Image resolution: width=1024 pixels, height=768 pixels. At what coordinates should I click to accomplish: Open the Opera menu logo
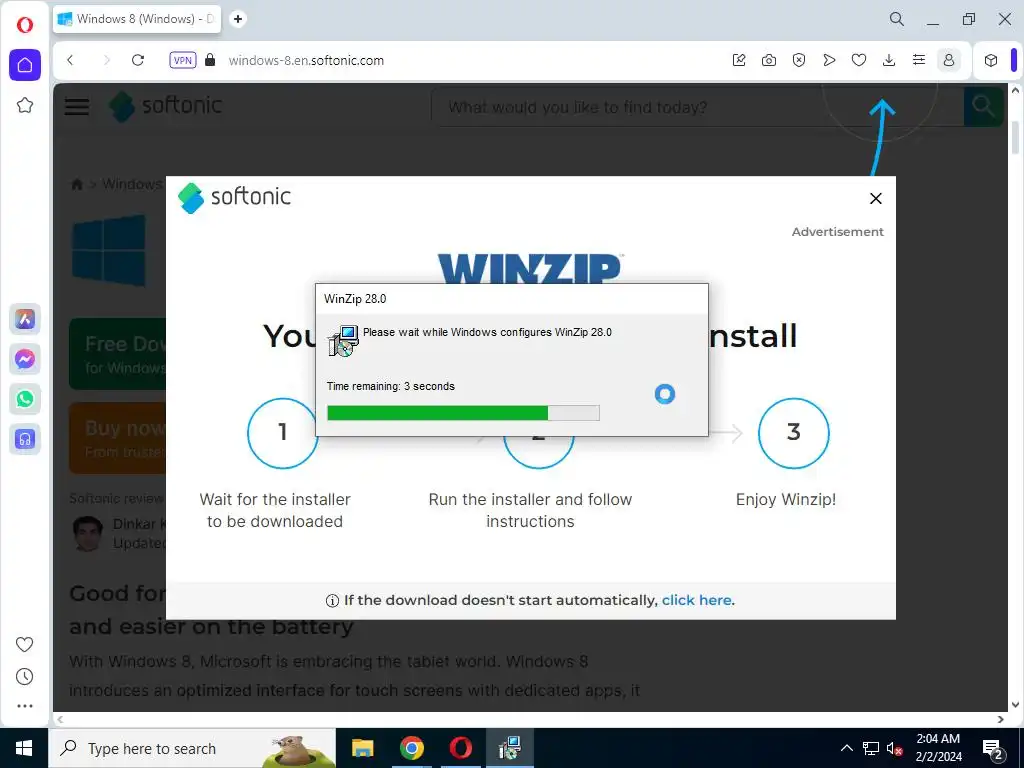coord(25,25)
